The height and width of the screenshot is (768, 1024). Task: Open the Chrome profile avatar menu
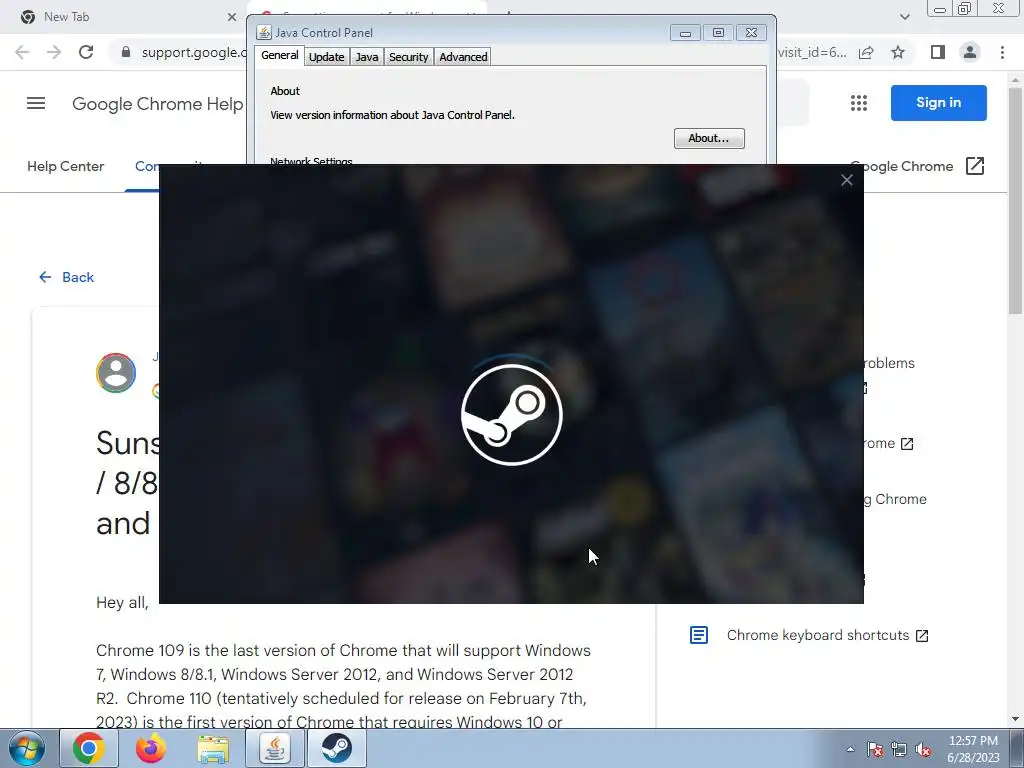[970, 52]
